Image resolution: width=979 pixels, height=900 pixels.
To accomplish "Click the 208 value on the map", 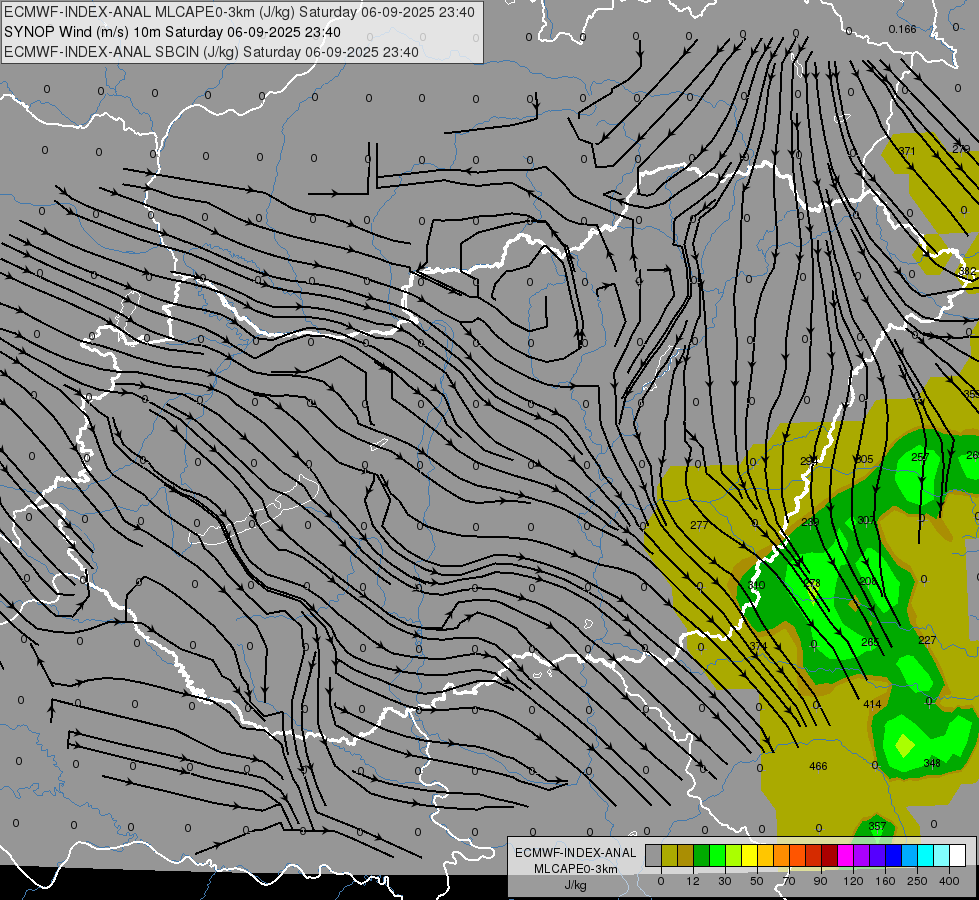I will (x=868, y=581).
